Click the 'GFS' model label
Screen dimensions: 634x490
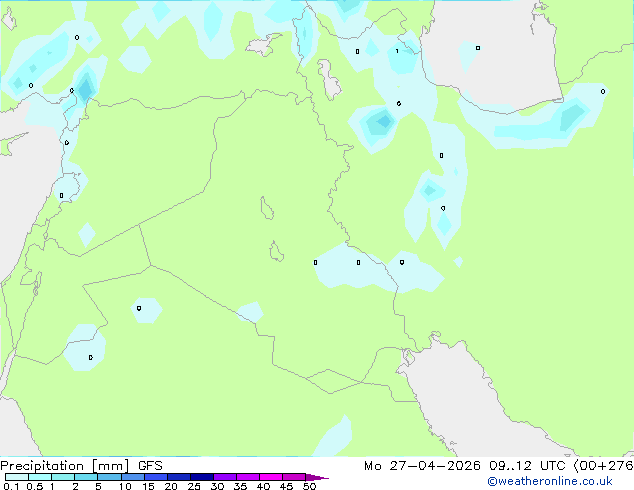pyautogui.click(x=150, y=466)
